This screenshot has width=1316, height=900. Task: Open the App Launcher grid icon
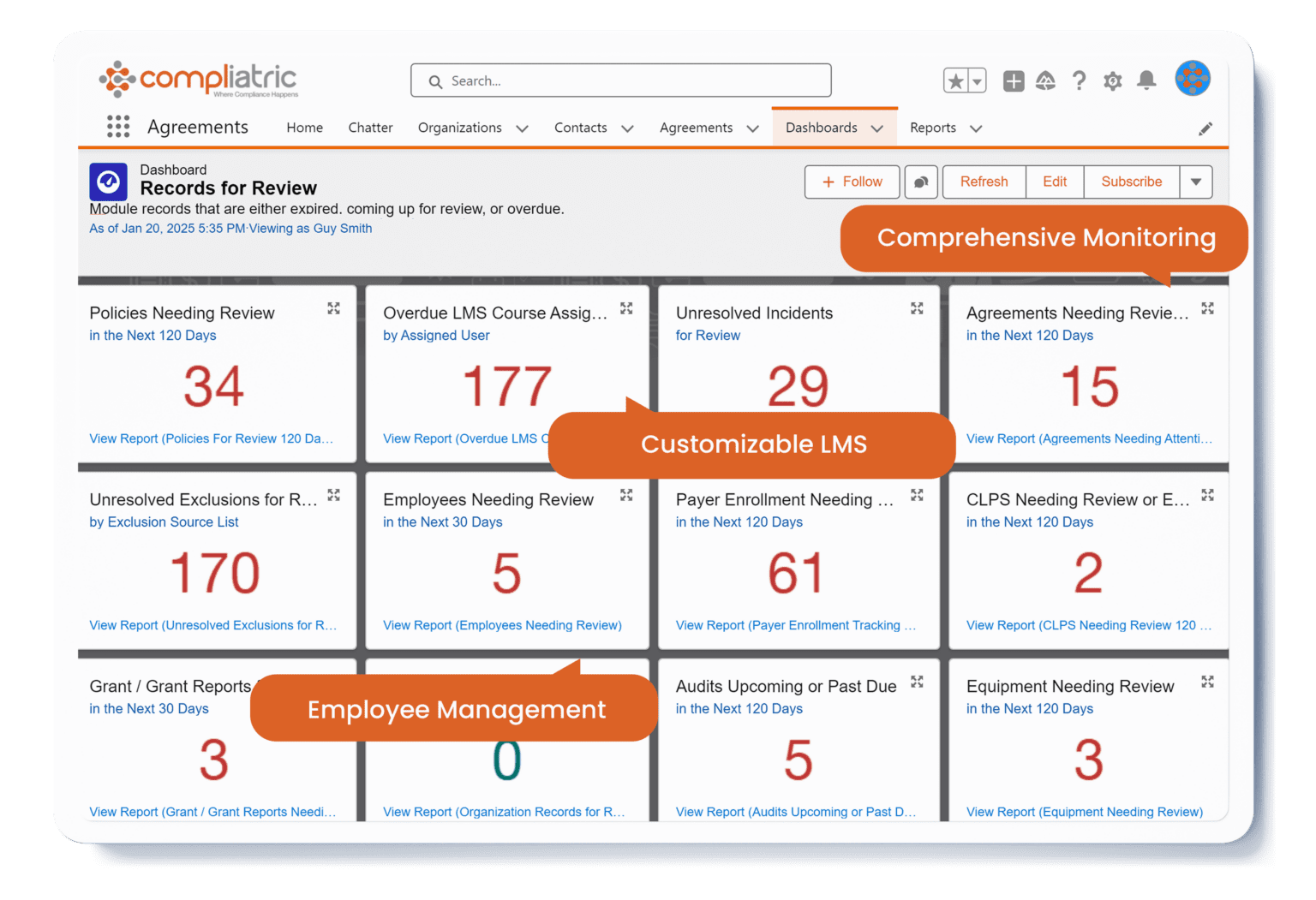pos(118,127)
